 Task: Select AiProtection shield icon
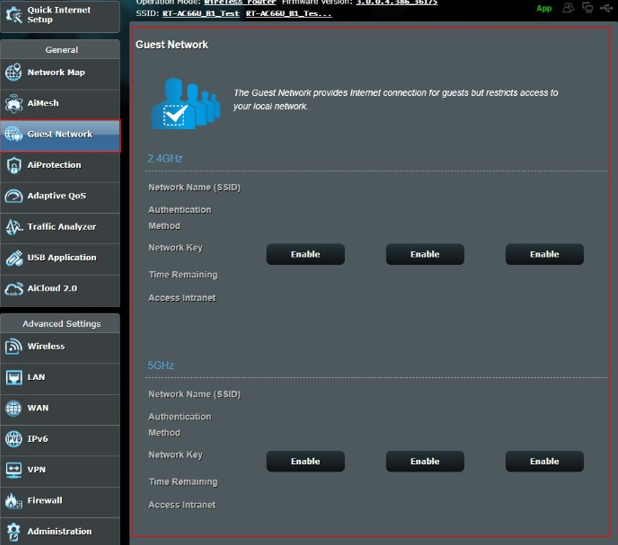coord(13,165)
